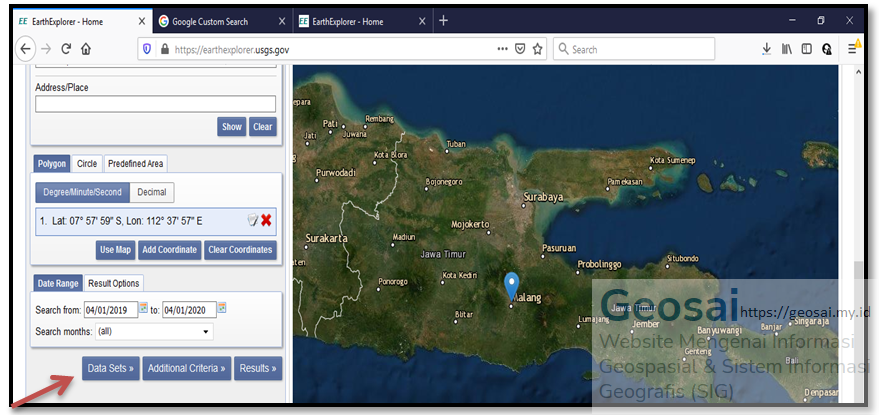Click the scrollbar up arrow
This screenshot has width=879, height=415.
[x=858, y=72]
